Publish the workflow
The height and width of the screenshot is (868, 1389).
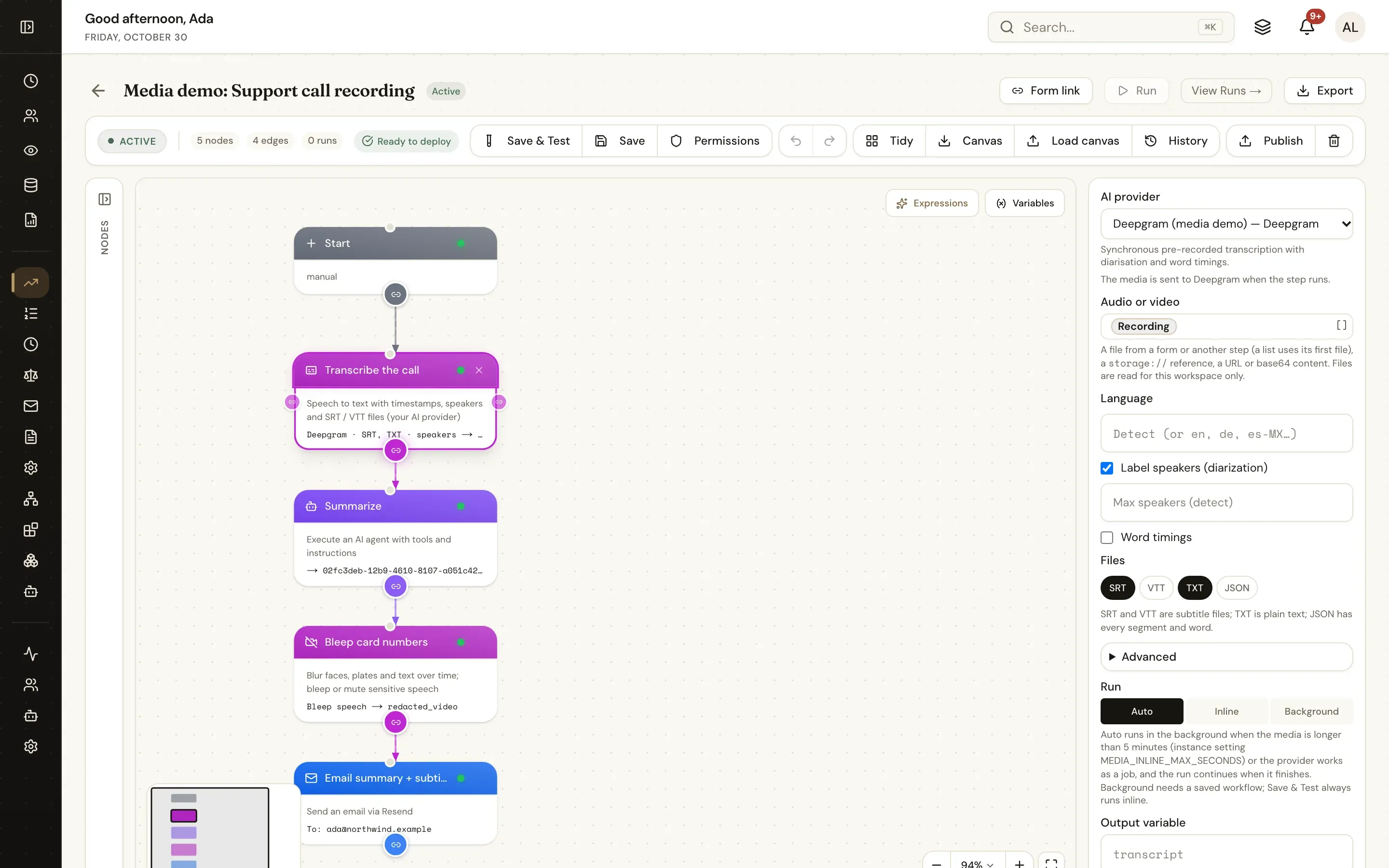(x=1271, y=141)
